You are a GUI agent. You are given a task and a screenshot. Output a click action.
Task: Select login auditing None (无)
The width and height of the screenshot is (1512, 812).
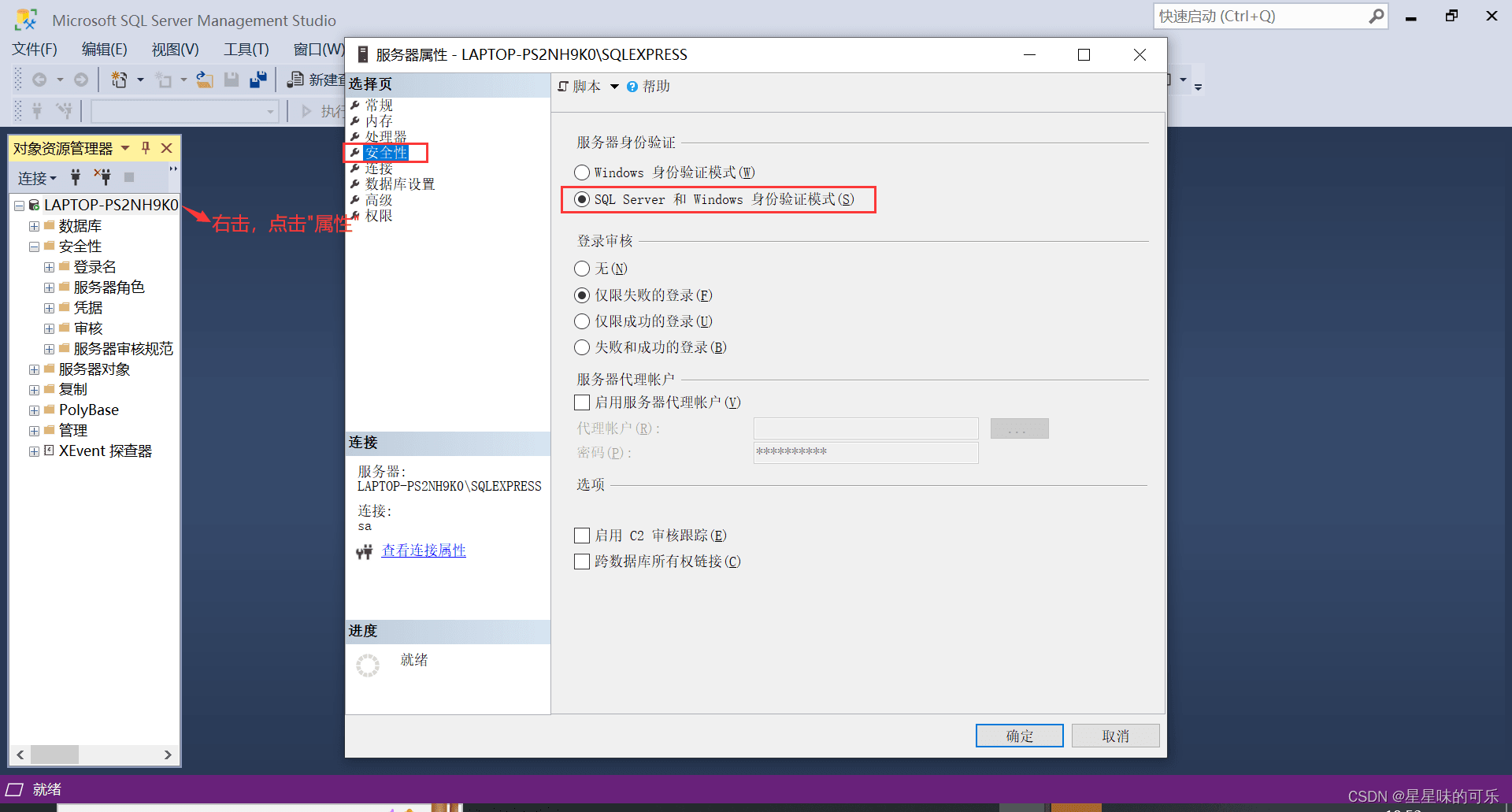(582, 269)
